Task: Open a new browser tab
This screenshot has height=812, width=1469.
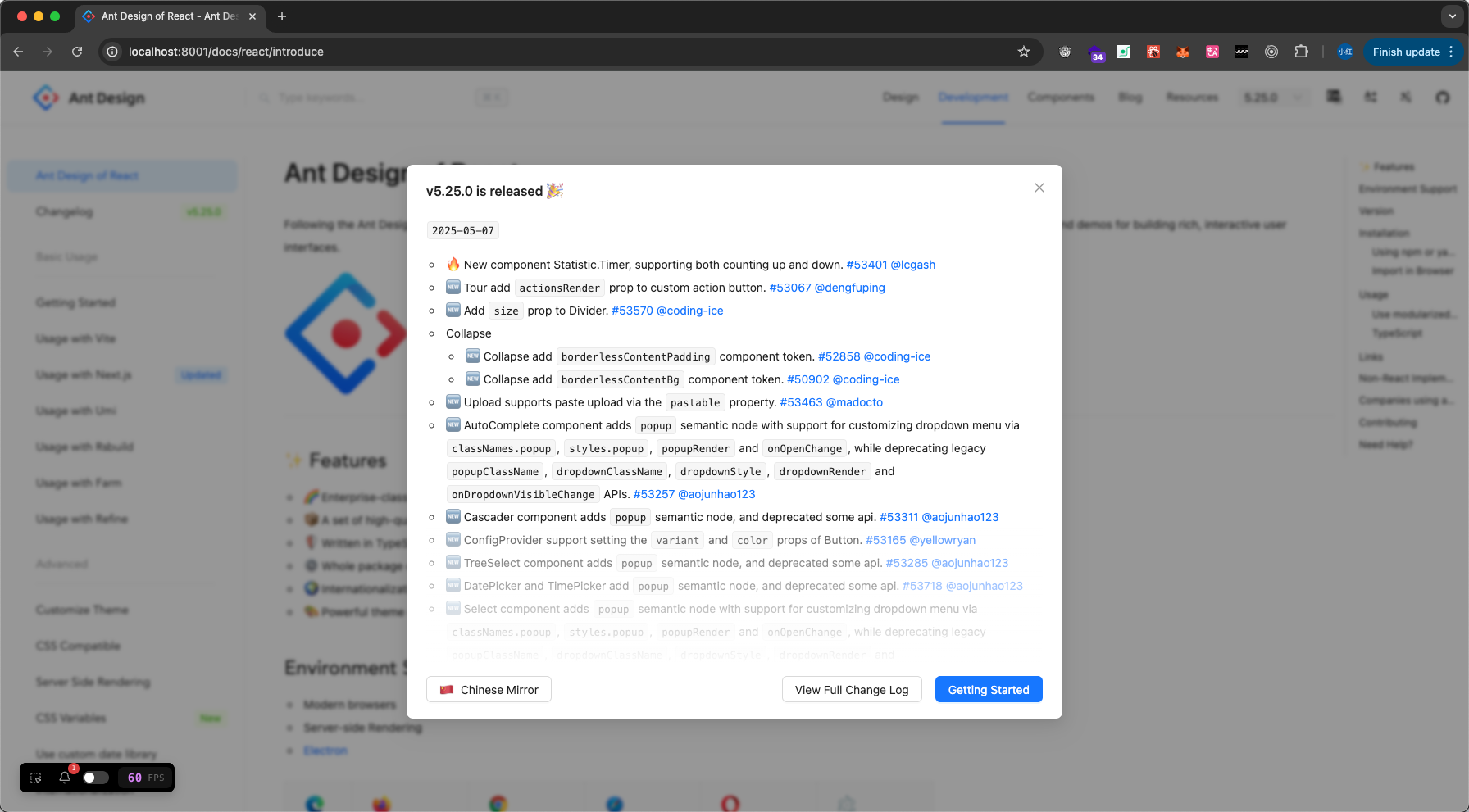Action: [282, 16]
